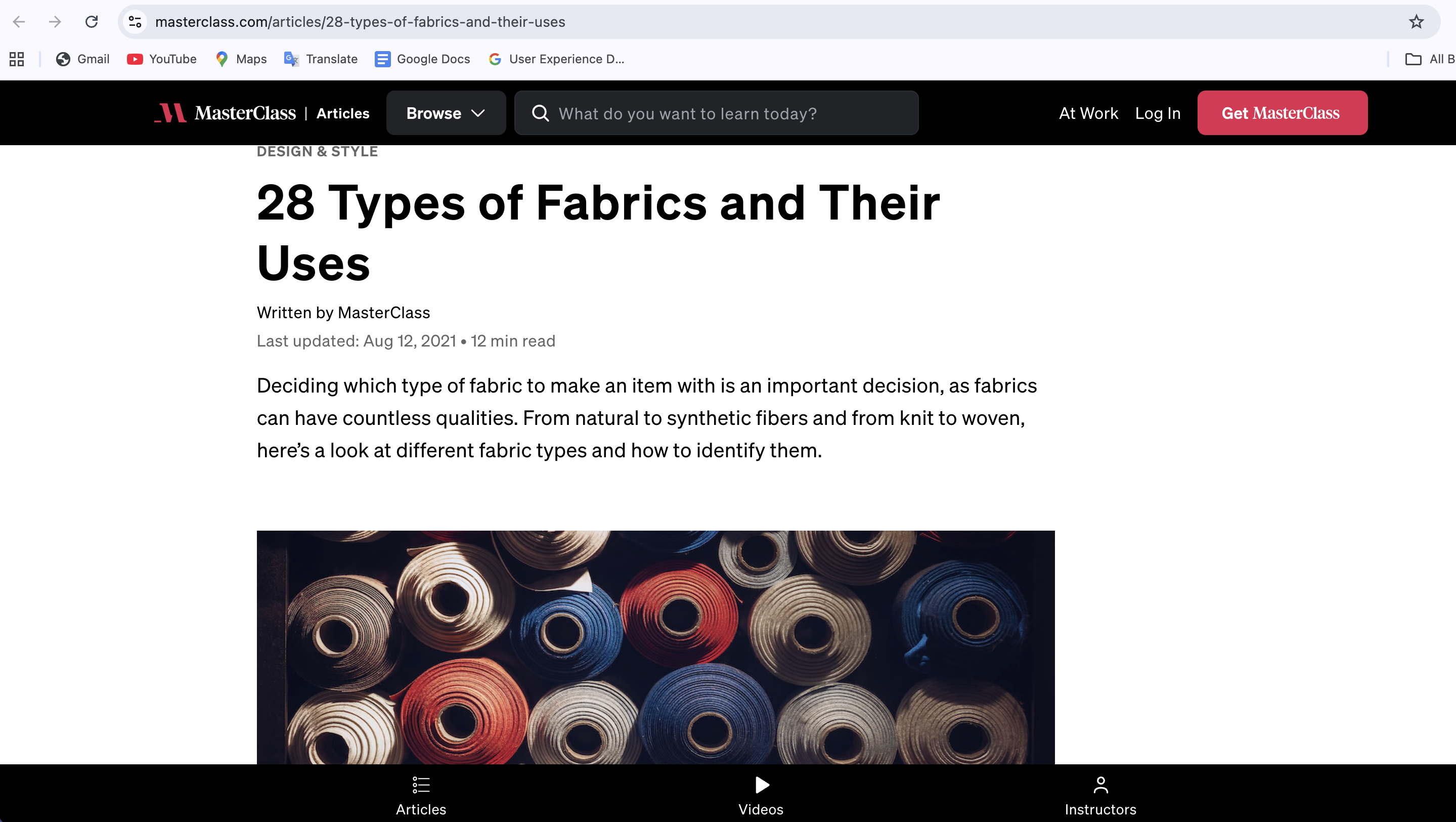Image resolution: width=1456 pixels, height=822 pixels.
Task: Click the search field to learn something today
Action: tap(716, 112)
